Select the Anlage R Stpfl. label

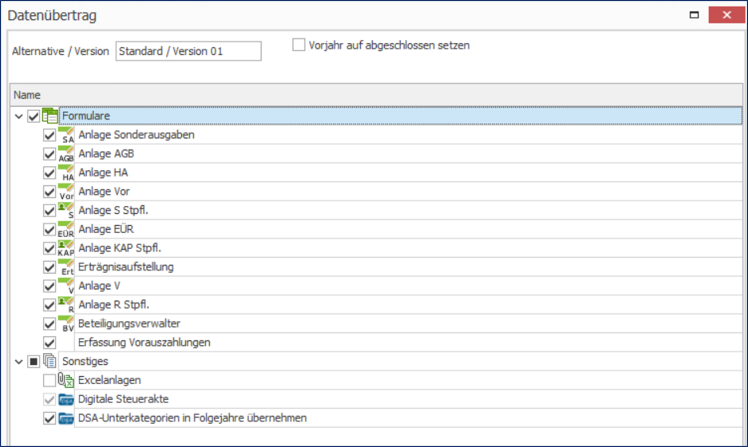click(114, 305)
